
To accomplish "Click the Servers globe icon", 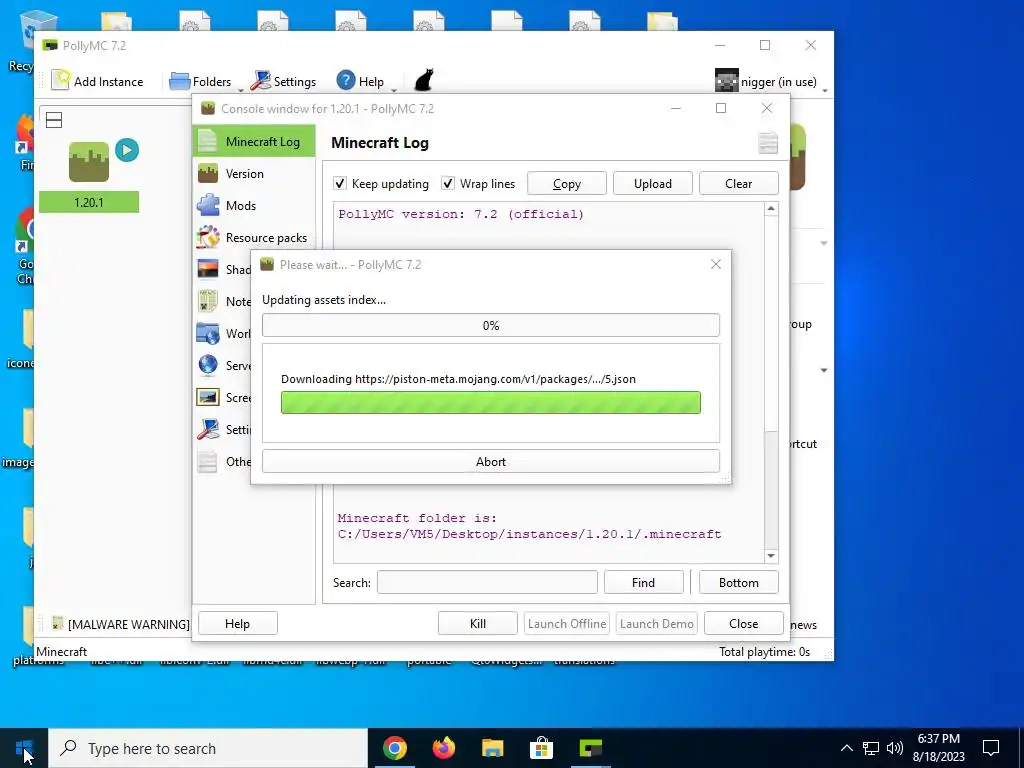I will pyautogui.click(x=208, y=365).
